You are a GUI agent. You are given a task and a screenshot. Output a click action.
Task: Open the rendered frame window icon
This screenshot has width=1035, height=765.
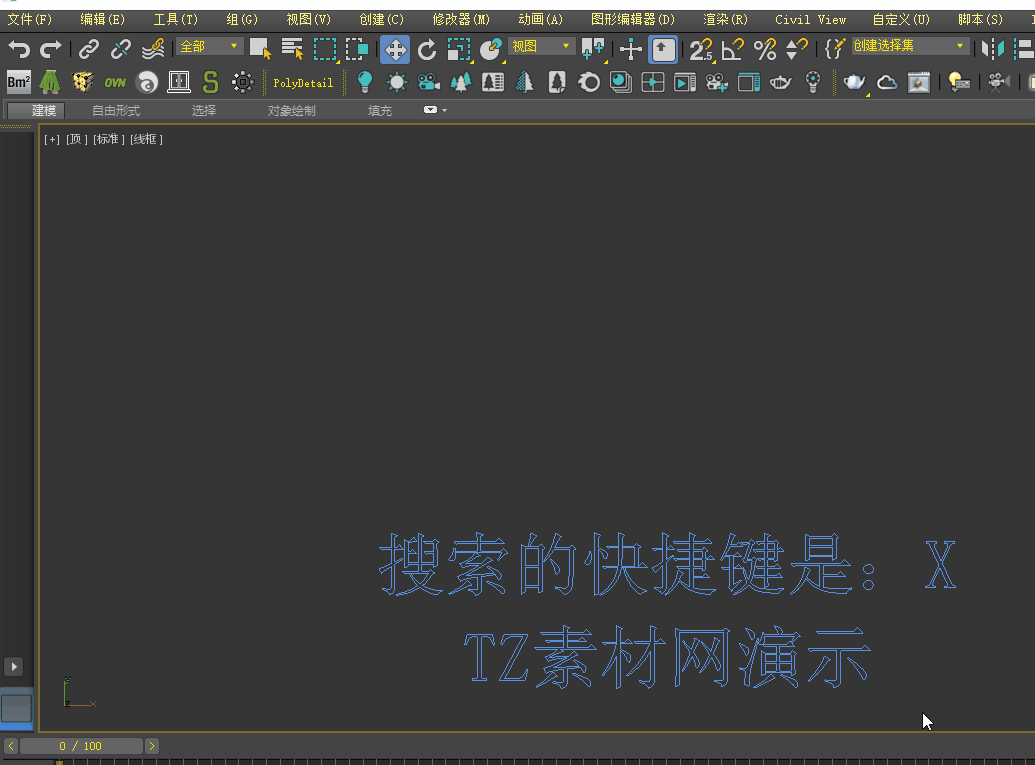[919, 83]
